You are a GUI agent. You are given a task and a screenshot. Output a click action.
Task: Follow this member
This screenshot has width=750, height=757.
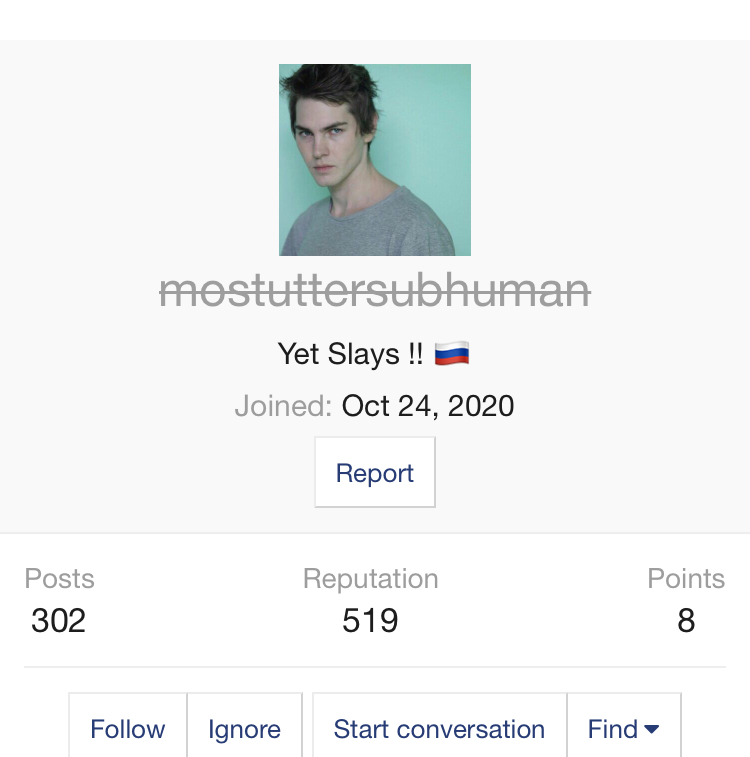127,727
